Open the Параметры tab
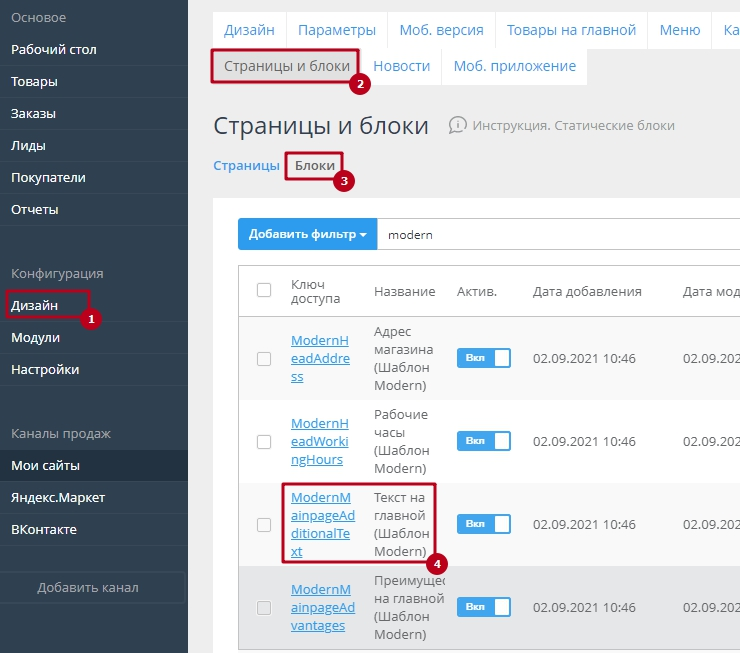This screenshot has height=653, width=740. click(337, 30)
